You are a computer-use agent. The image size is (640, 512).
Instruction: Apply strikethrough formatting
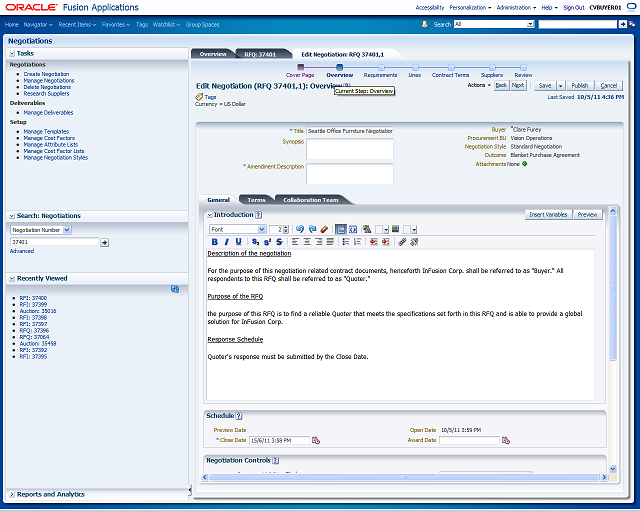279,242
